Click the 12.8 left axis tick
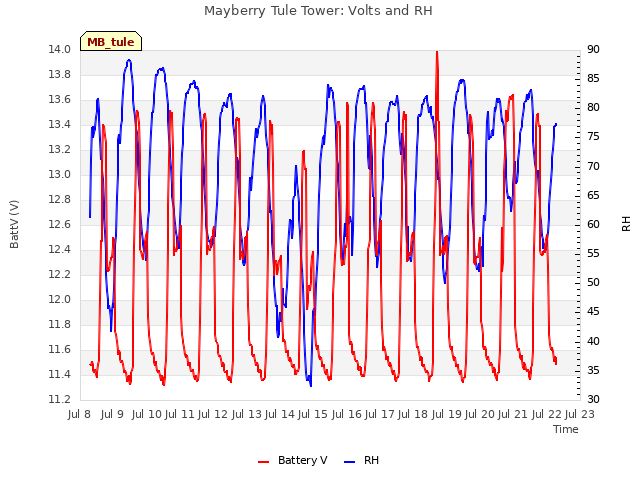The width and height of the screenshot is (640, 480). [x=59, y=200]
